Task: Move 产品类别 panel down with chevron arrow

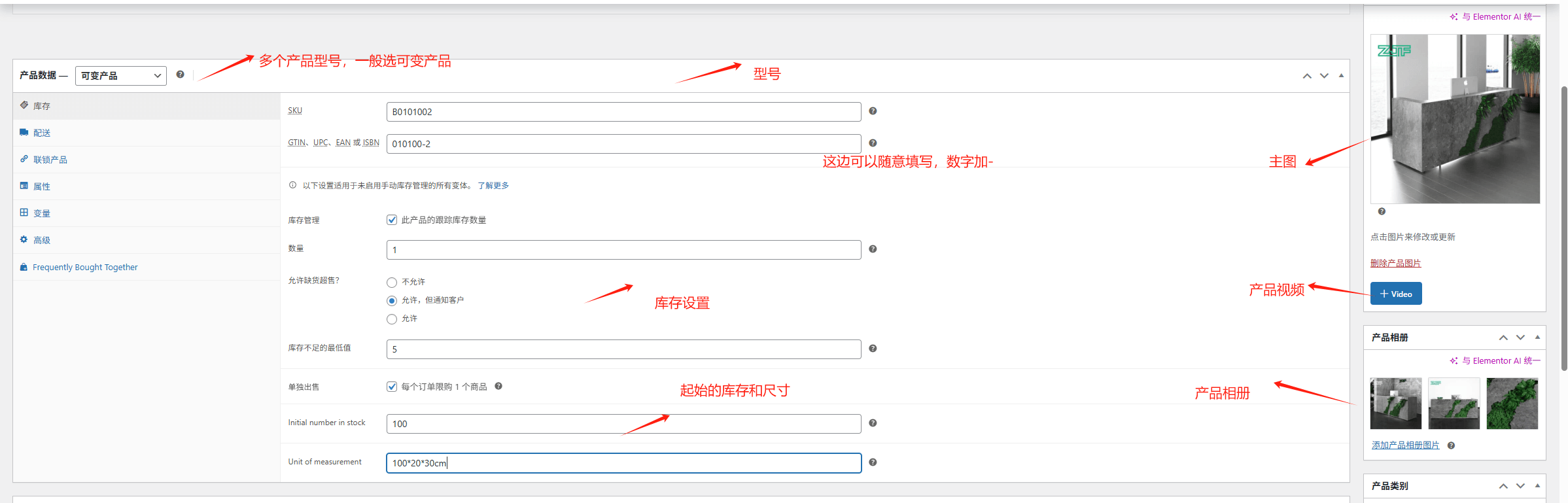Action: point(1520,486)
